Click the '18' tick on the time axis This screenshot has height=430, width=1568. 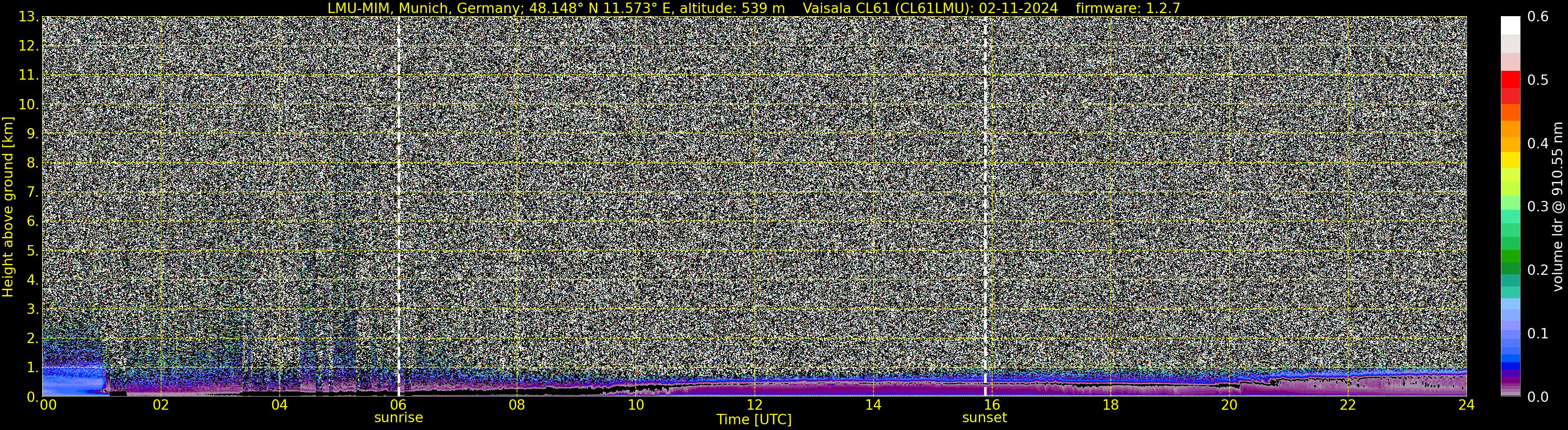point(1110,405)
